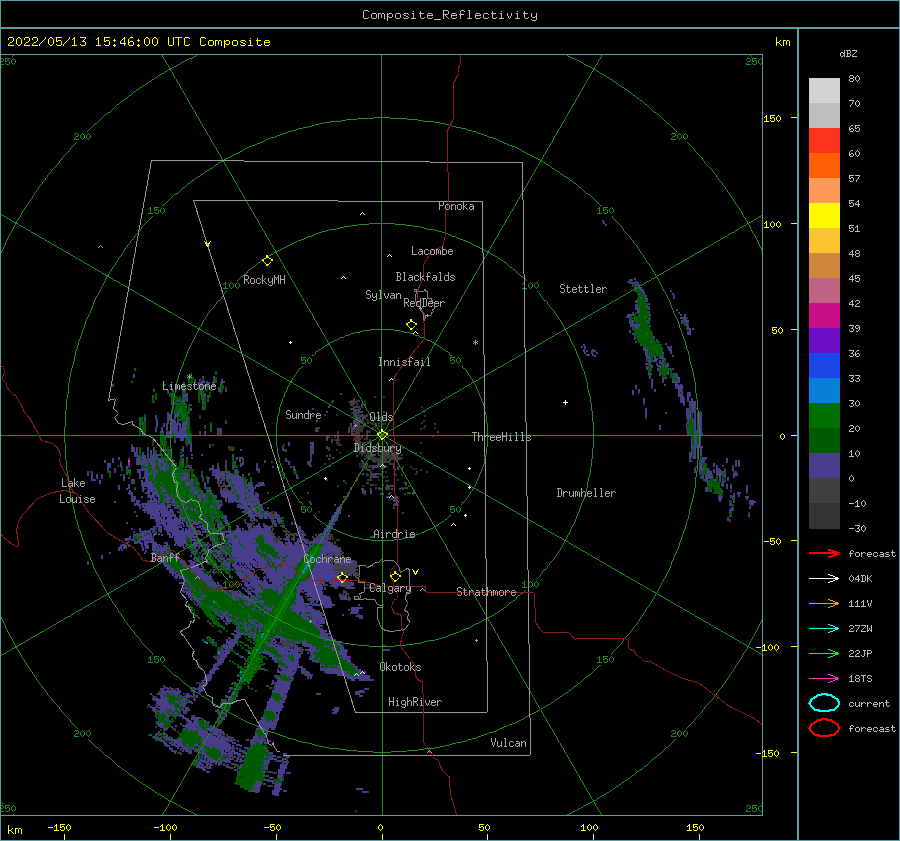Click the Calgary city label

coord(390,588)
